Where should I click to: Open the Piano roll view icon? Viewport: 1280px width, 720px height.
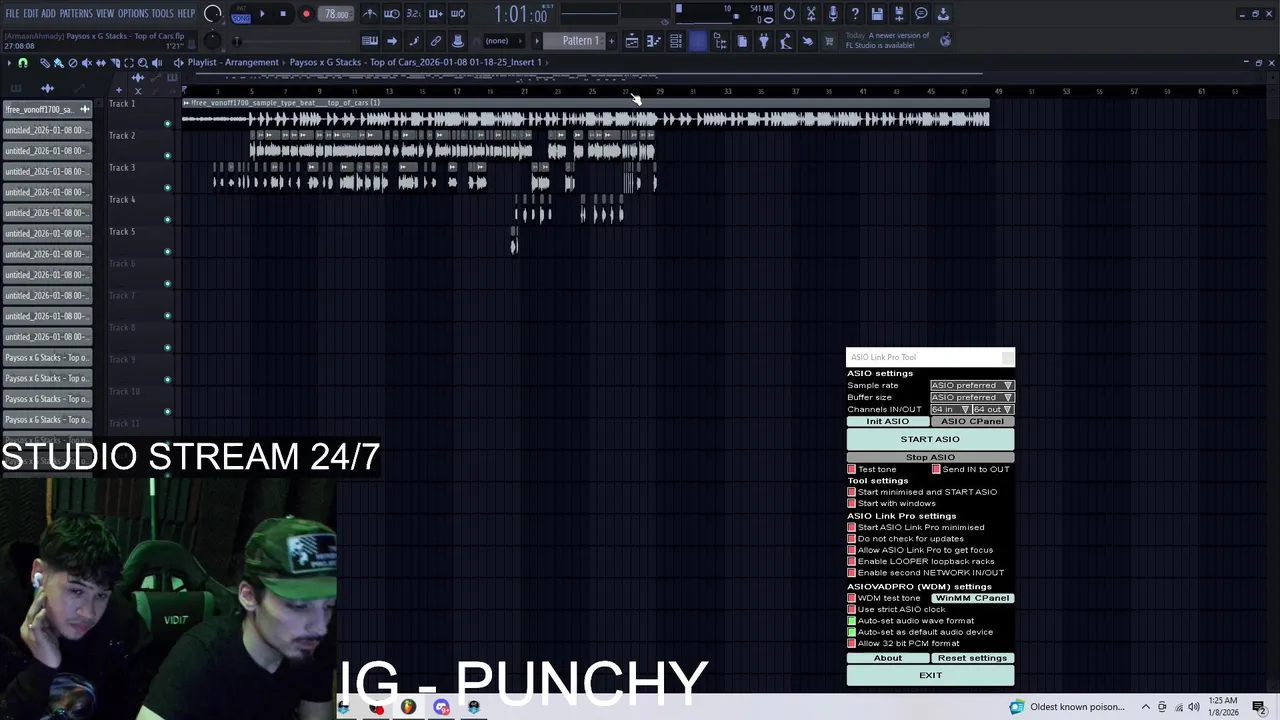[x=654, y=41]
